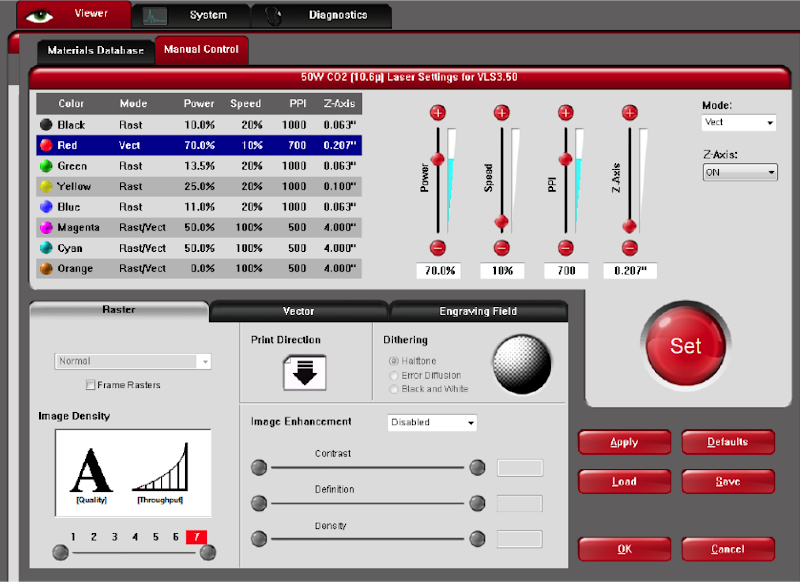
Task: Open the Image Enhancement Disabled dropdown
Action: point(432,422)
